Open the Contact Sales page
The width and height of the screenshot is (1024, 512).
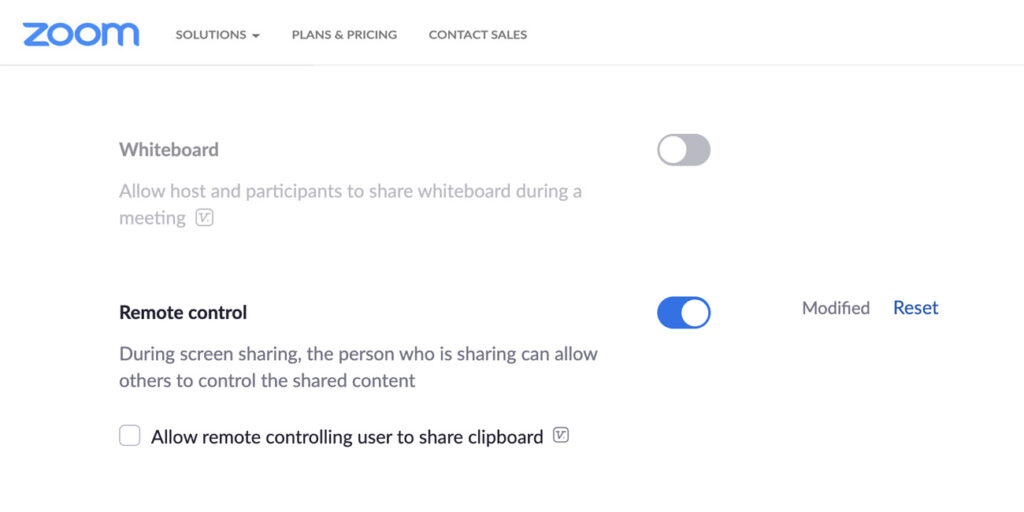pos(478,35)
